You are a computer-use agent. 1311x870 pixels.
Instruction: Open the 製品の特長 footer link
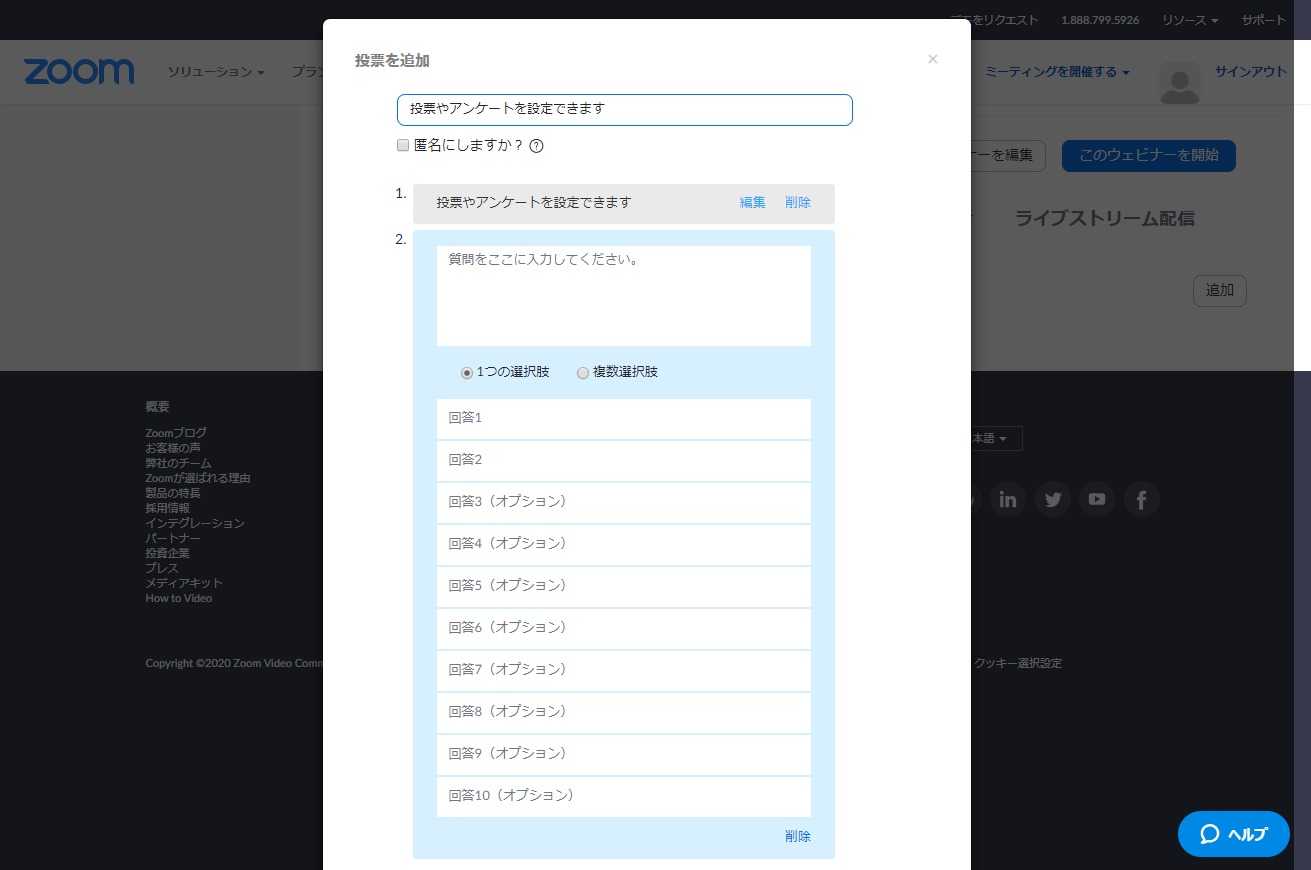(173, 493)
